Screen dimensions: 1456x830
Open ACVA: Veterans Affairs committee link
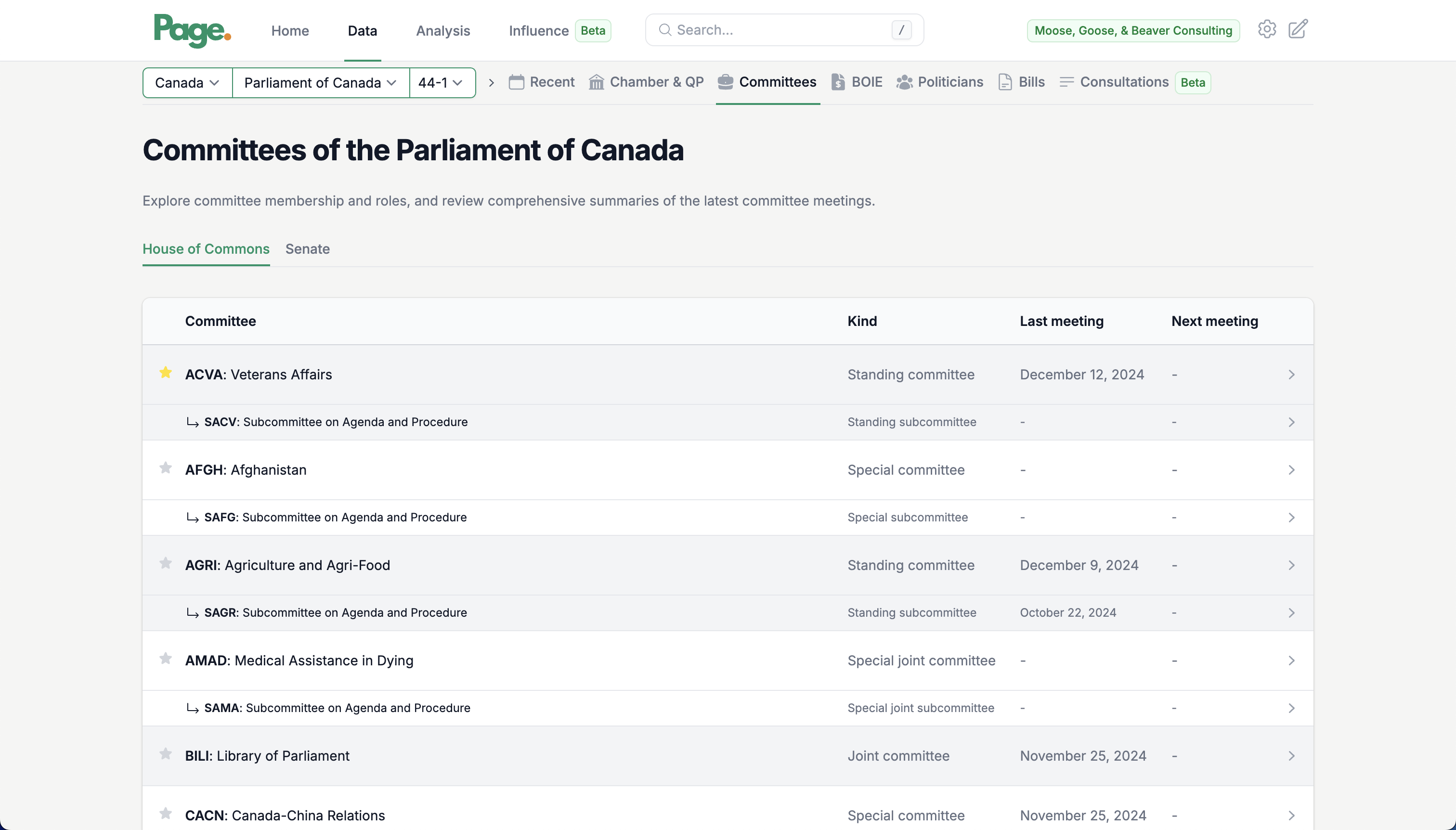[x=258, y=375]
